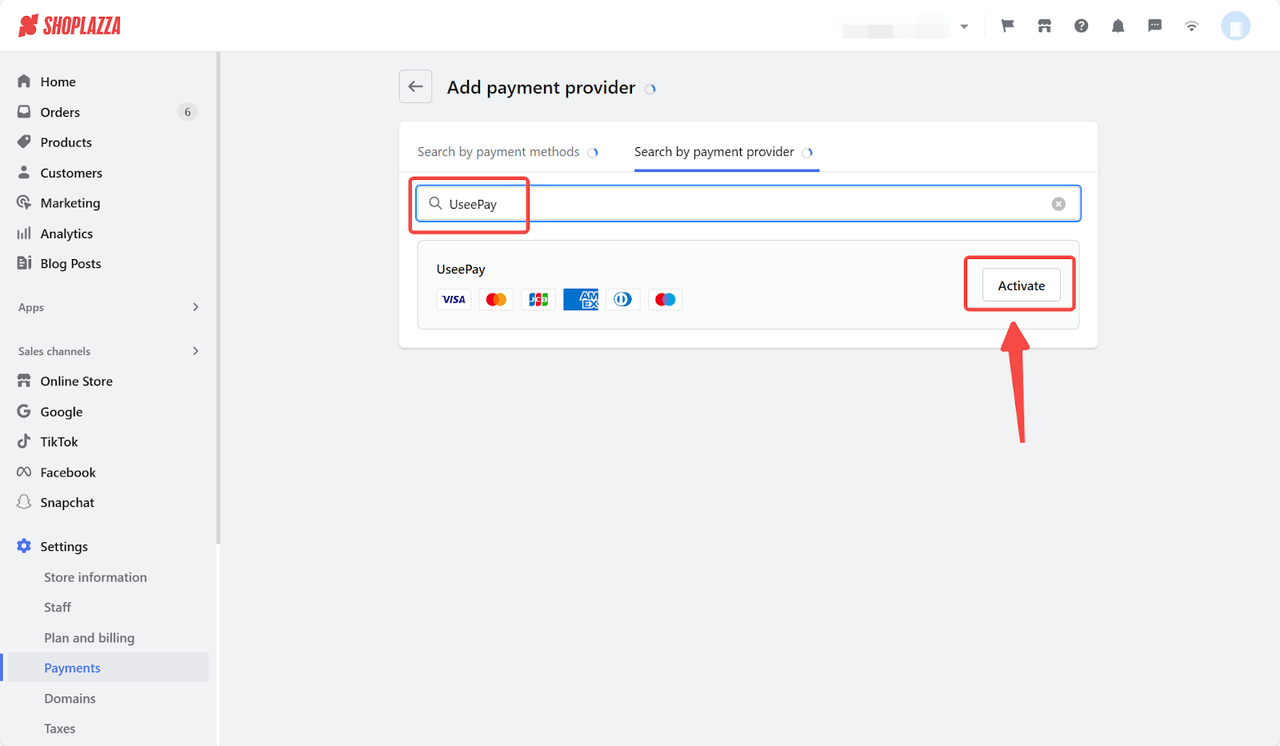
Task: Click the Orders inbox icon
Action: (24, 112)
